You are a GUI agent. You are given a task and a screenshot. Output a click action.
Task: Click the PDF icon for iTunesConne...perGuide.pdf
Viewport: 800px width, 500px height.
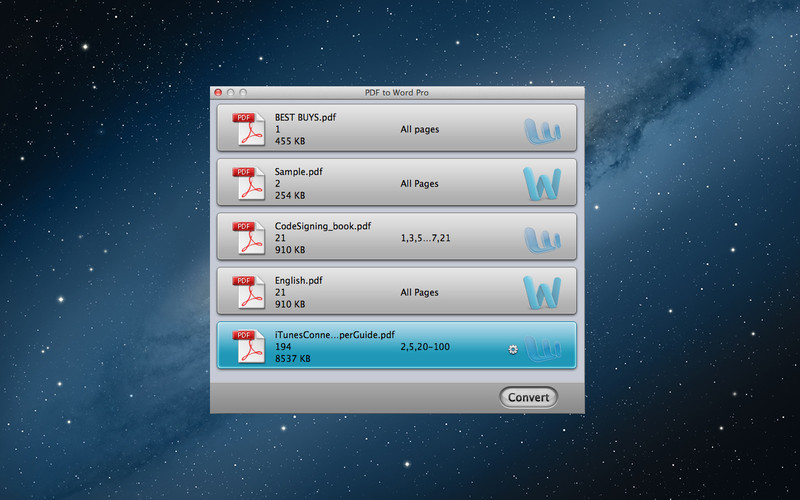point(248,346)
